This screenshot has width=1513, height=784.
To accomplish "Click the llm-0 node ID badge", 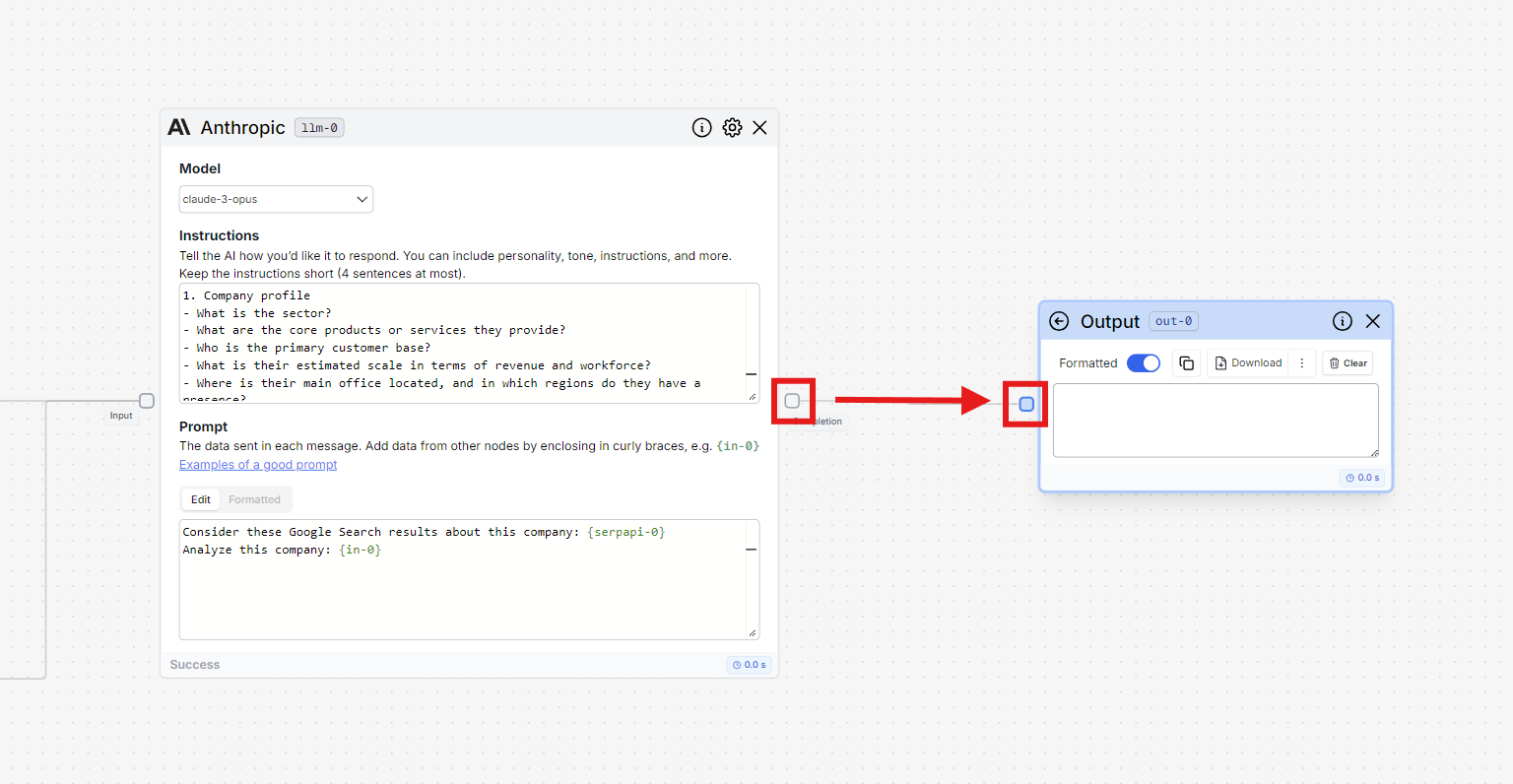I will click(319, 128).
